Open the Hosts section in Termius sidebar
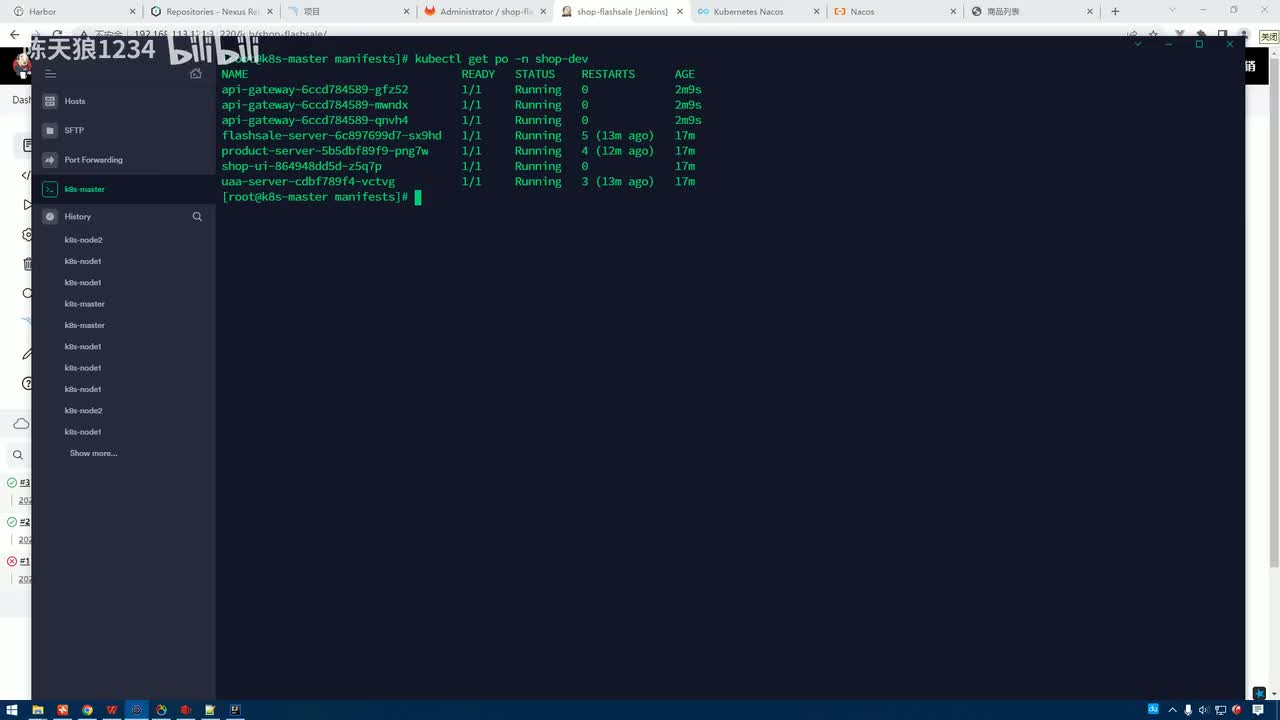 click(x=123, y=101)
